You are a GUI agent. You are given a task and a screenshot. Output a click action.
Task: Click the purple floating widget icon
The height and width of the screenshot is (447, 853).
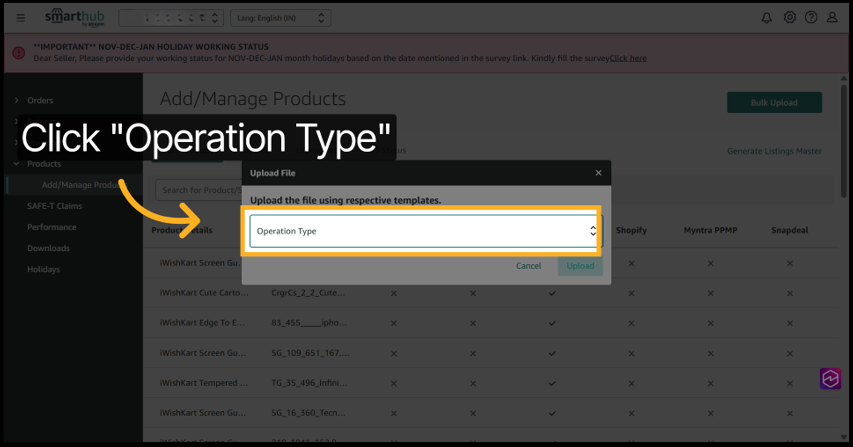pyautogui.click(x=830, y=378)
